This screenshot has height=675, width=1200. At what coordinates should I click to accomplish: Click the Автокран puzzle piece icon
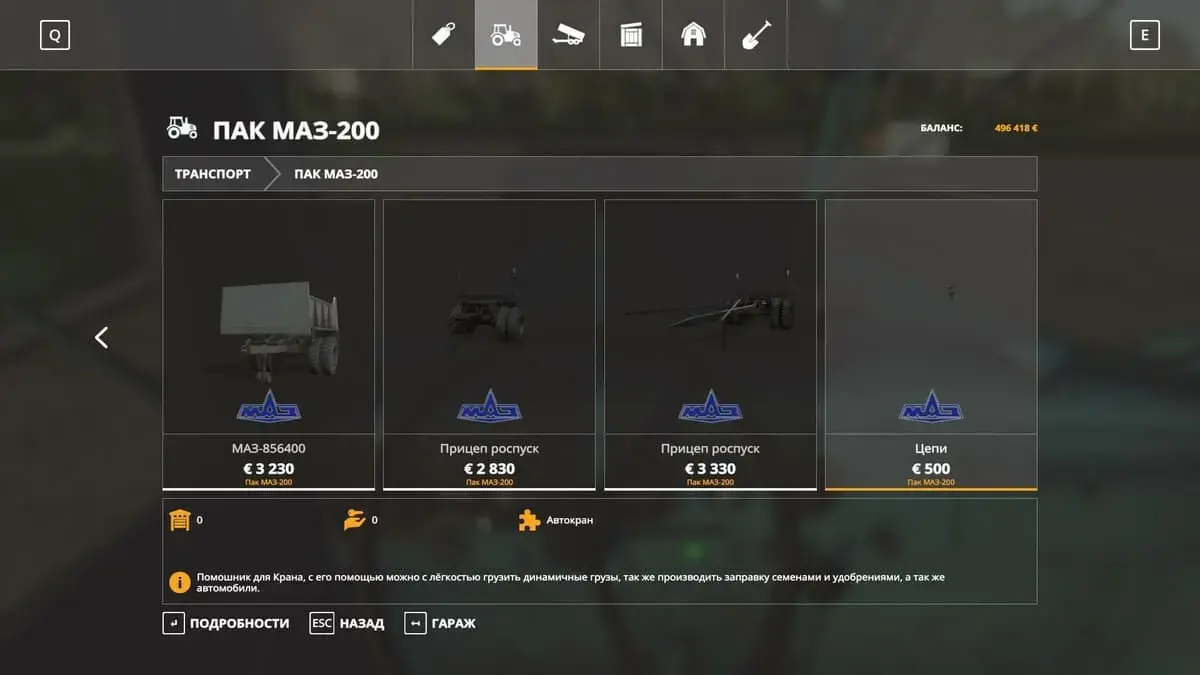pos(529,520)
